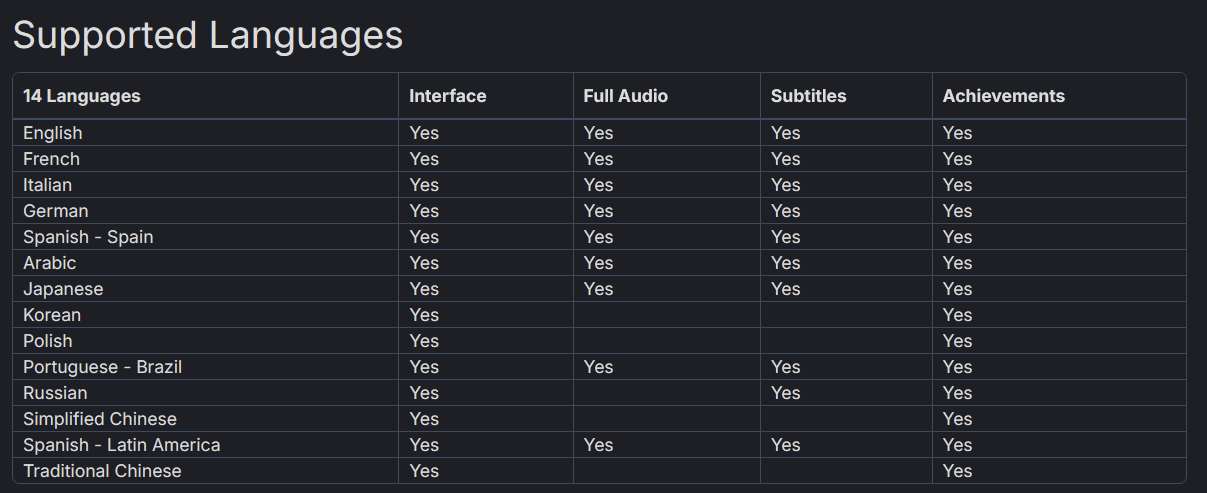Click the Interface Yes for German
1207x493 pixels.
tap(424, 211)
